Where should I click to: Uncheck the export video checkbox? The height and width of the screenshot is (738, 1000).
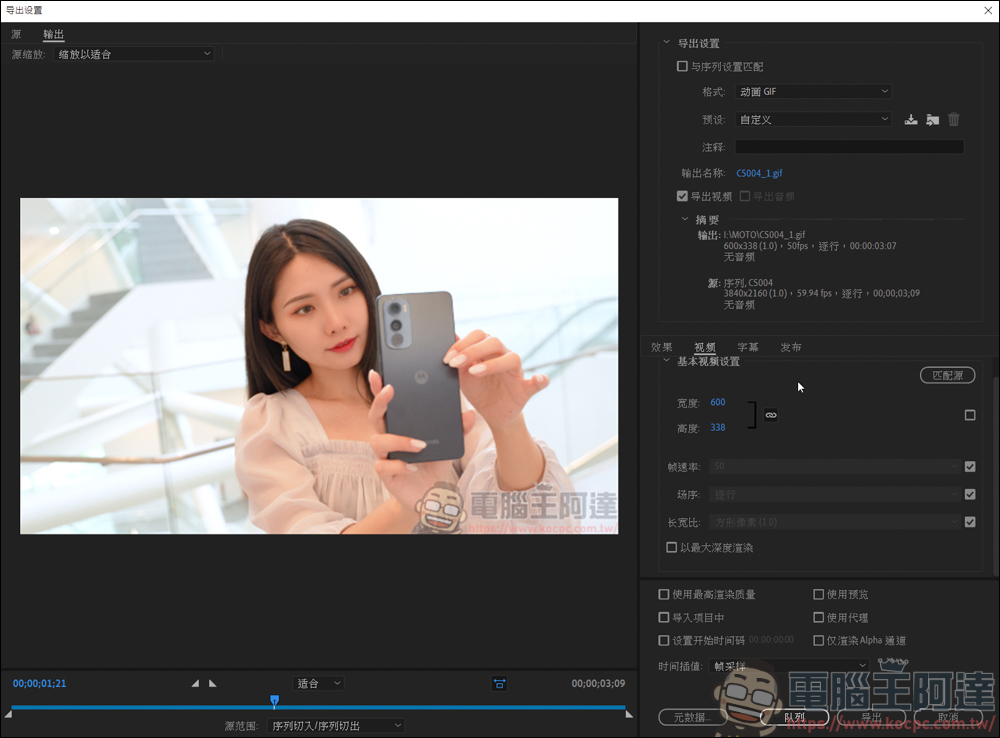coord(682,196)
